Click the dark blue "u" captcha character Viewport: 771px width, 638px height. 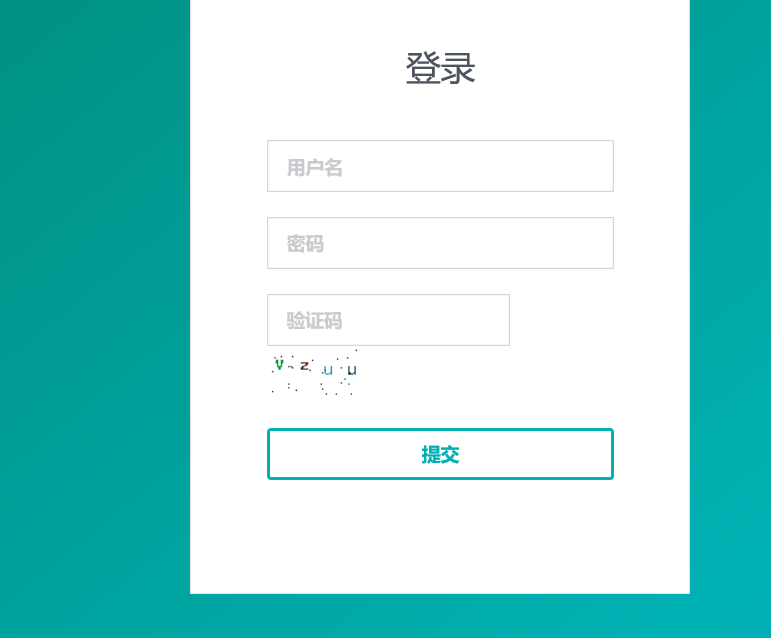click(352, 370)
